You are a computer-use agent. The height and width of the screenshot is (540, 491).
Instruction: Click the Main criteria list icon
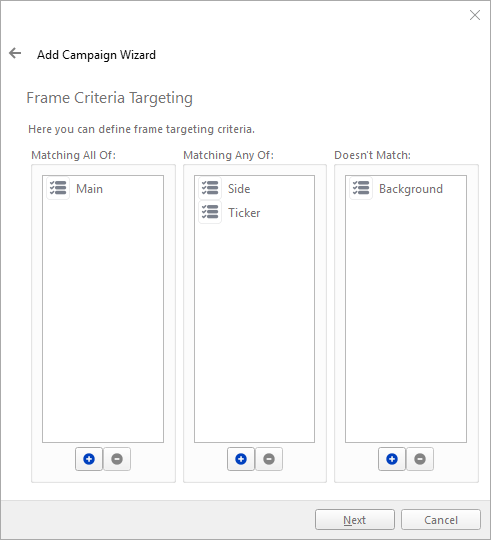(x=58, y=188)
